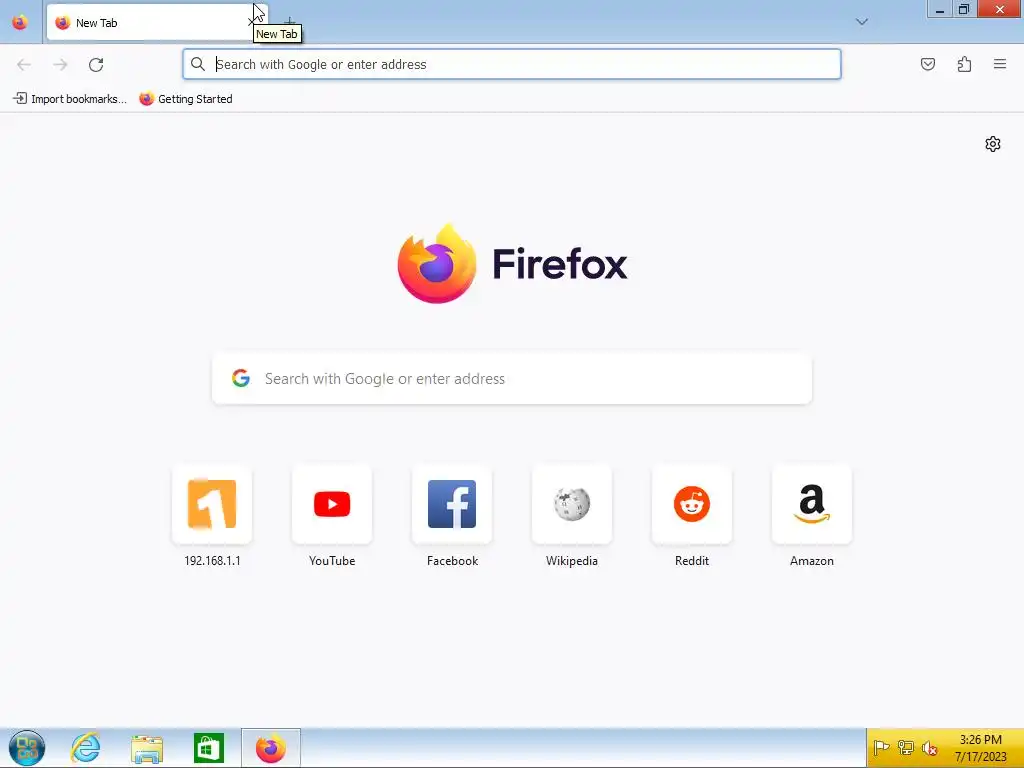Screen dimensions: 1024x768
Task: Select the New Tab tab
Action: 157,23
